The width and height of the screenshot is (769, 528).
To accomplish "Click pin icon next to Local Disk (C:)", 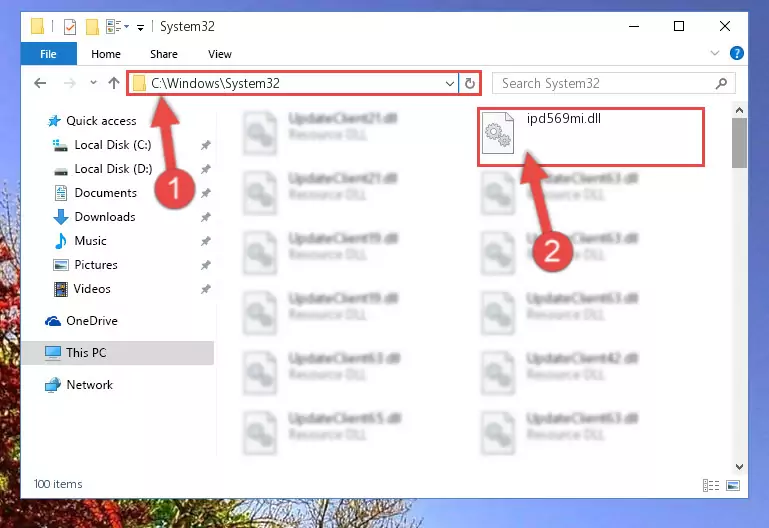I will [205, 145].
